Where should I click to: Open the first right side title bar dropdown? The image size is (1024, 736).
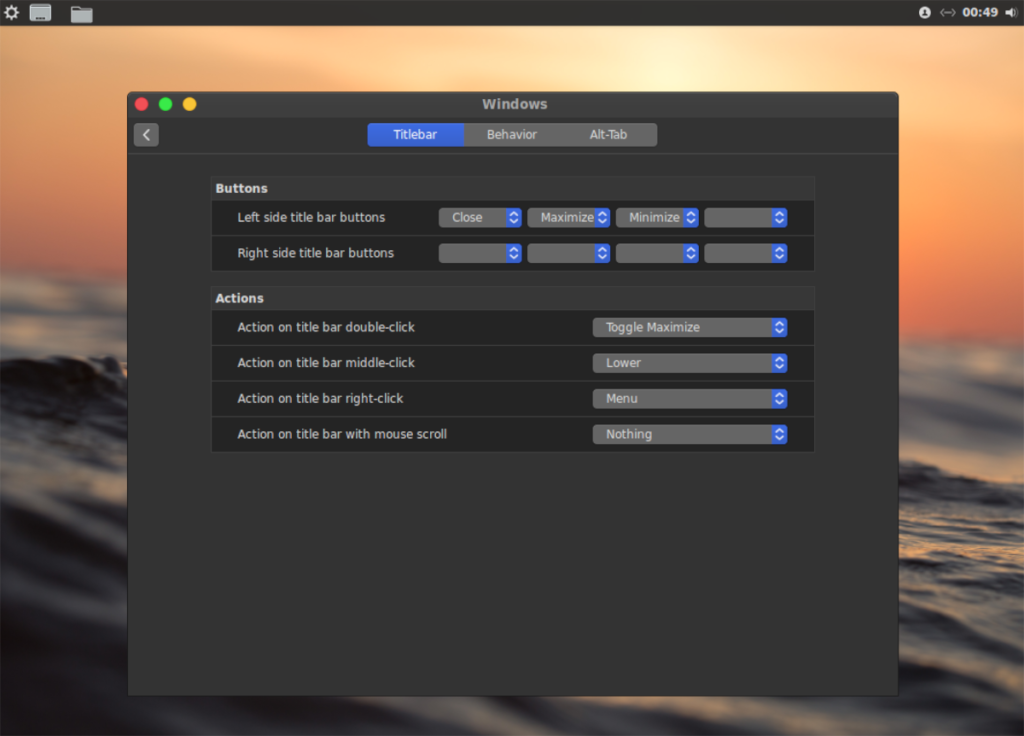pyautogui.click(x=480, y=253)
